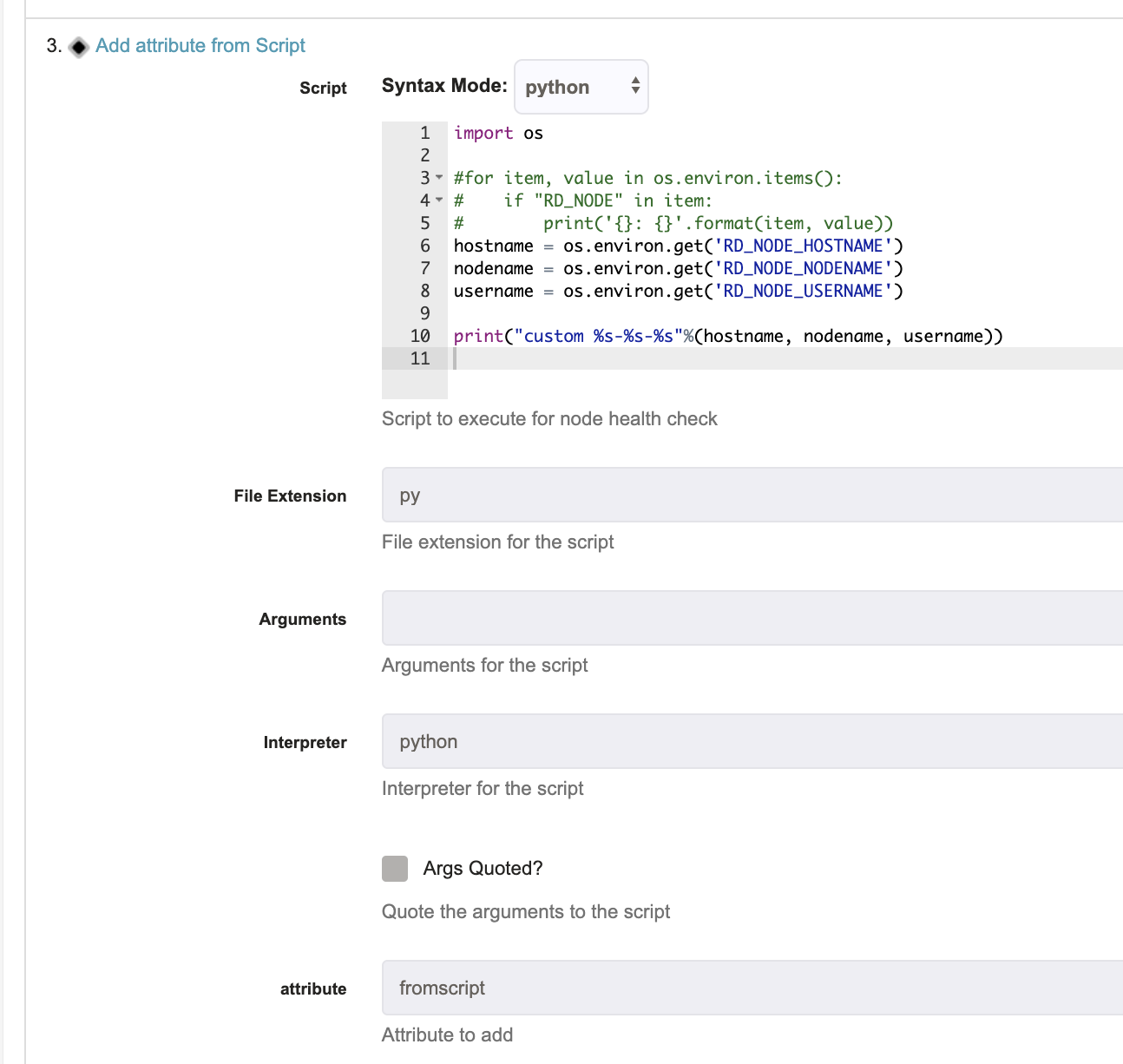Click the 'Syntax Mode:' label
Image resolution: width=1123 pixels, height=1064 pixels.
point(444,85)
